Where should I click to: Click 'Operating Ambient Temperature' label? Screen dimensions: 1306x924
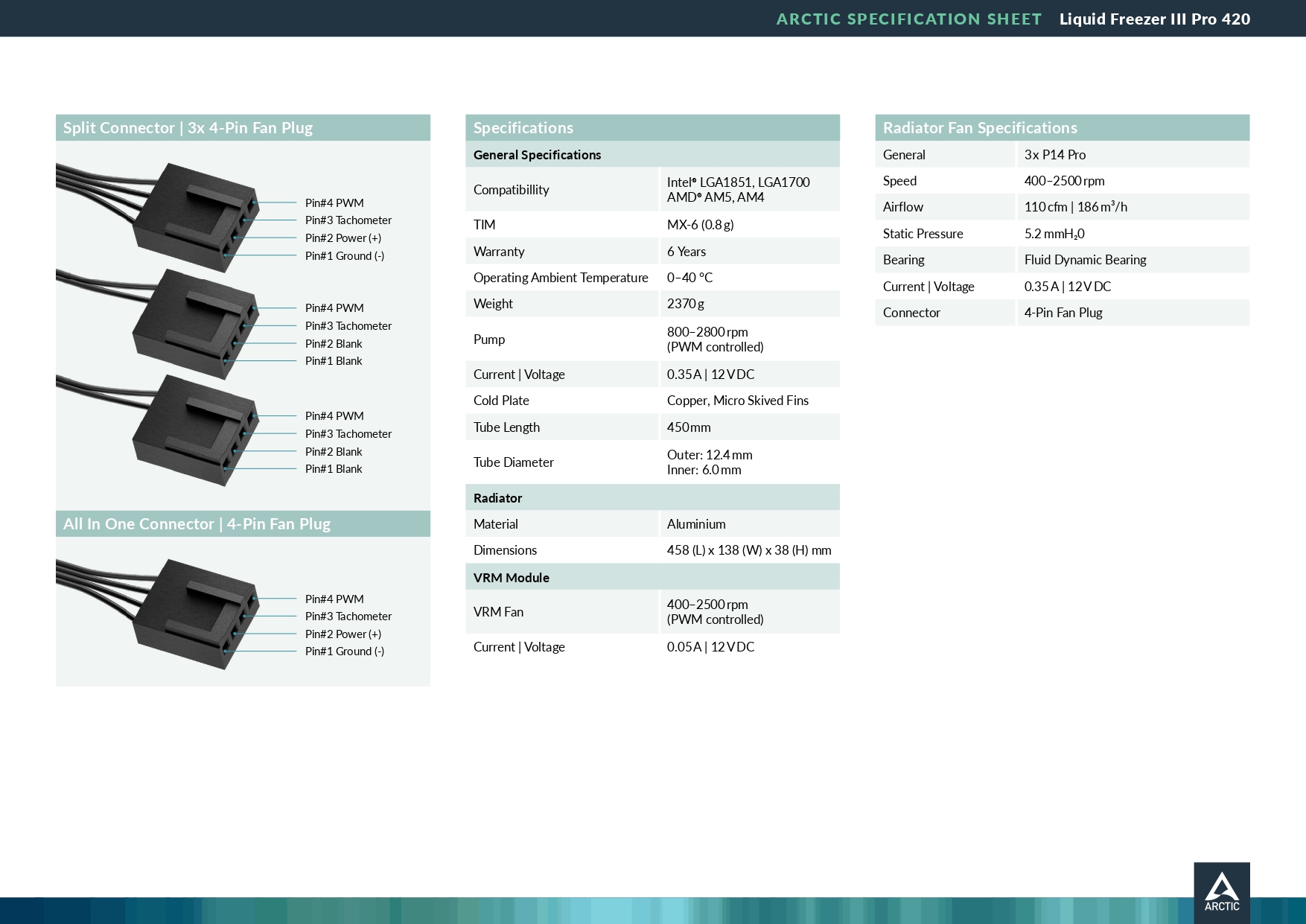[561, 278]
